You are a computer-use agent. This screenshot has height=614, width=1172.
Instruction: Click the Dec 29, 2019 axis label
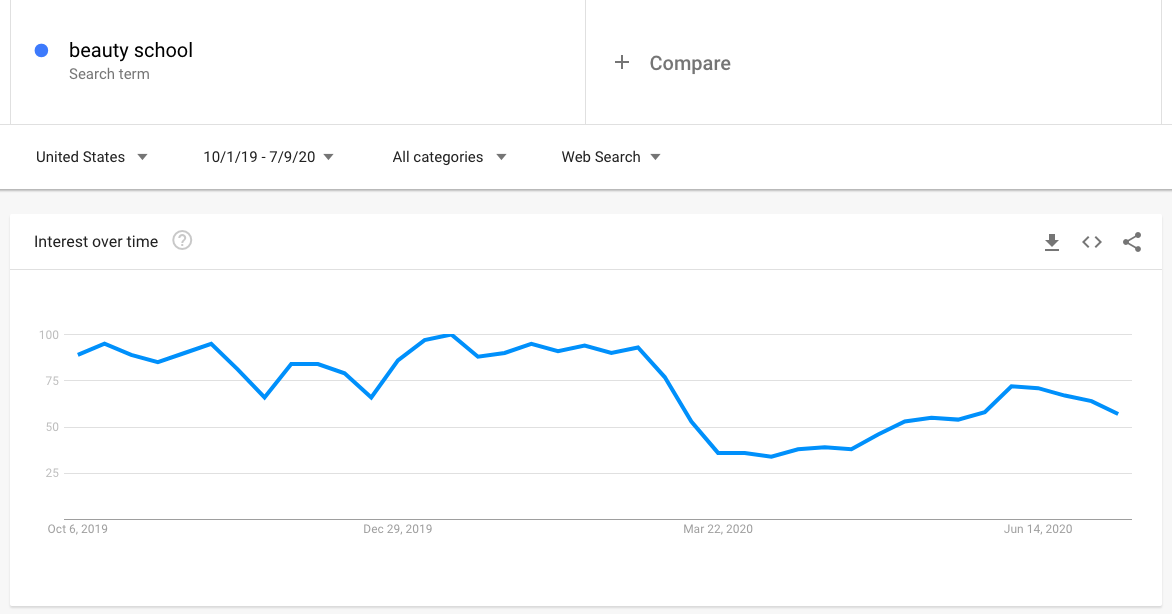[398, 529]
